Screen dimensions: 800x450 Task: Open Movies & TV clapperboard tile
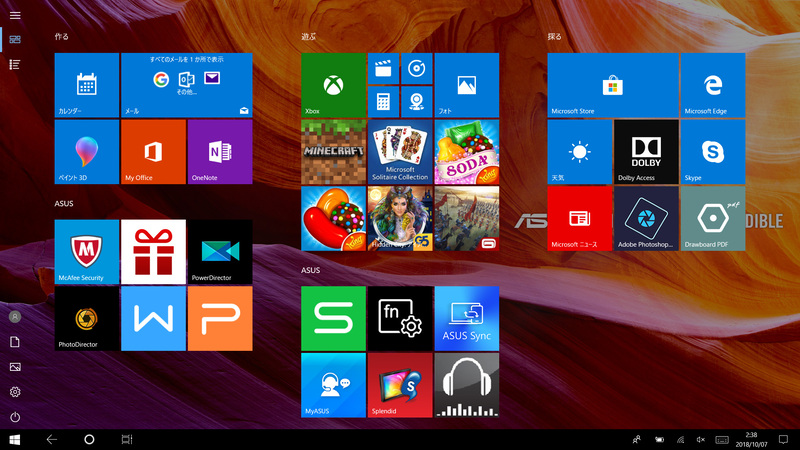point(383,68)
